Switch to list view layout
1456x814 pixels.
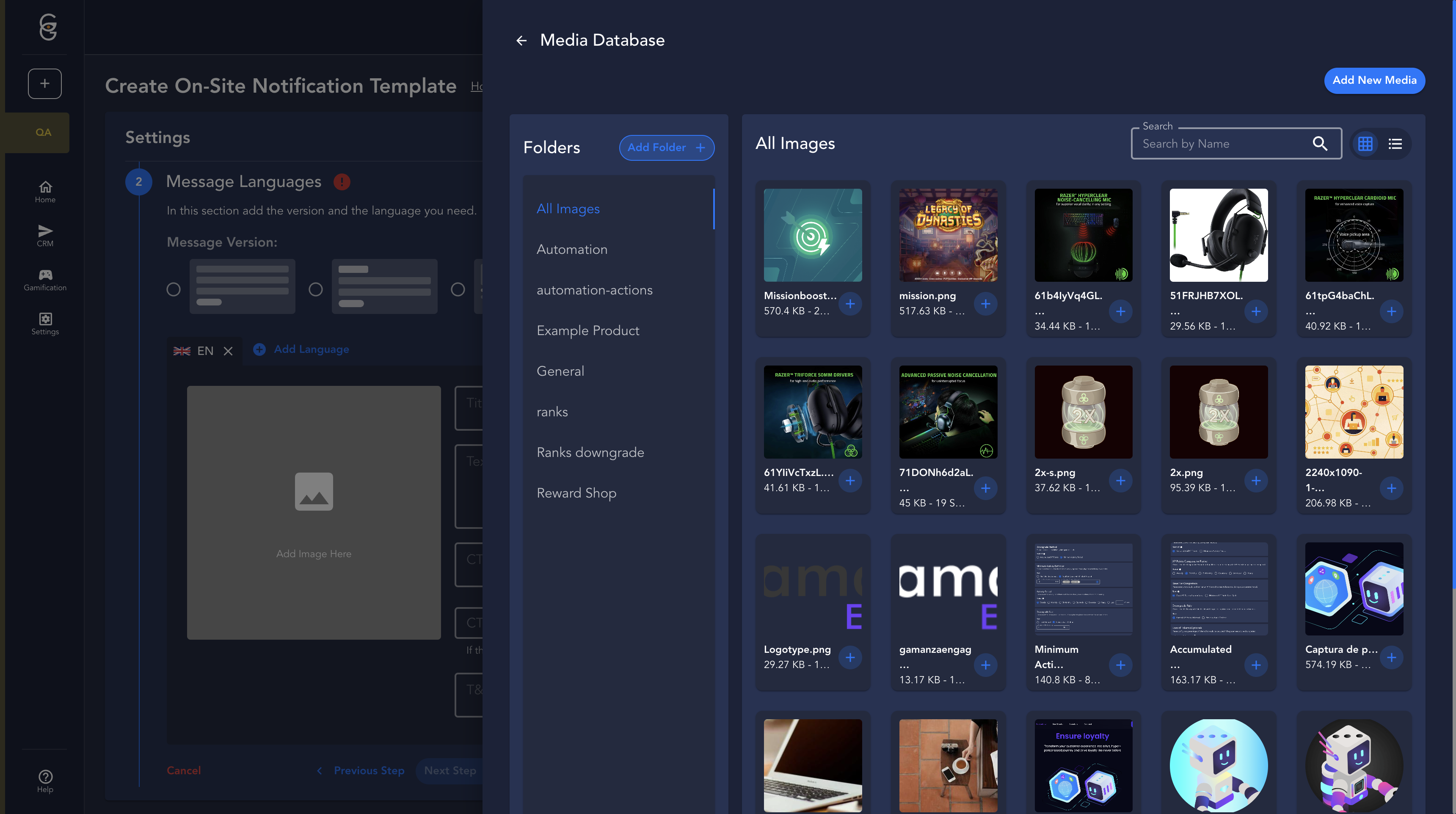click(x=1395, y=144)
